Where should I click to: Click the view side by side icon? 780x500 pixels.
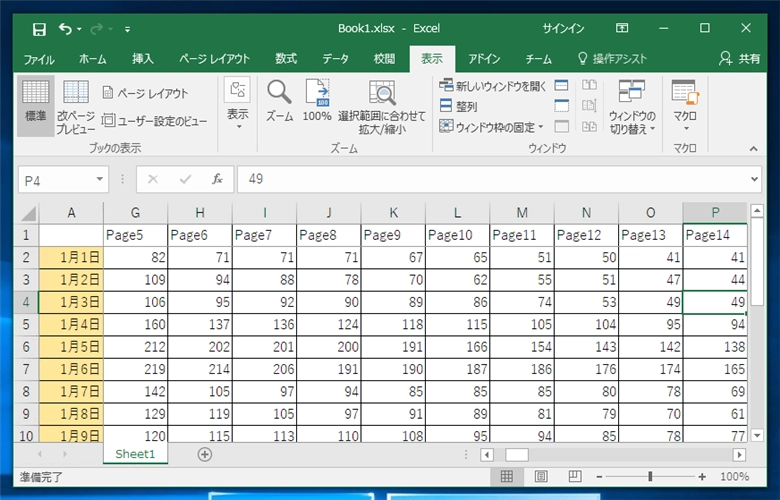pos(589,85)
